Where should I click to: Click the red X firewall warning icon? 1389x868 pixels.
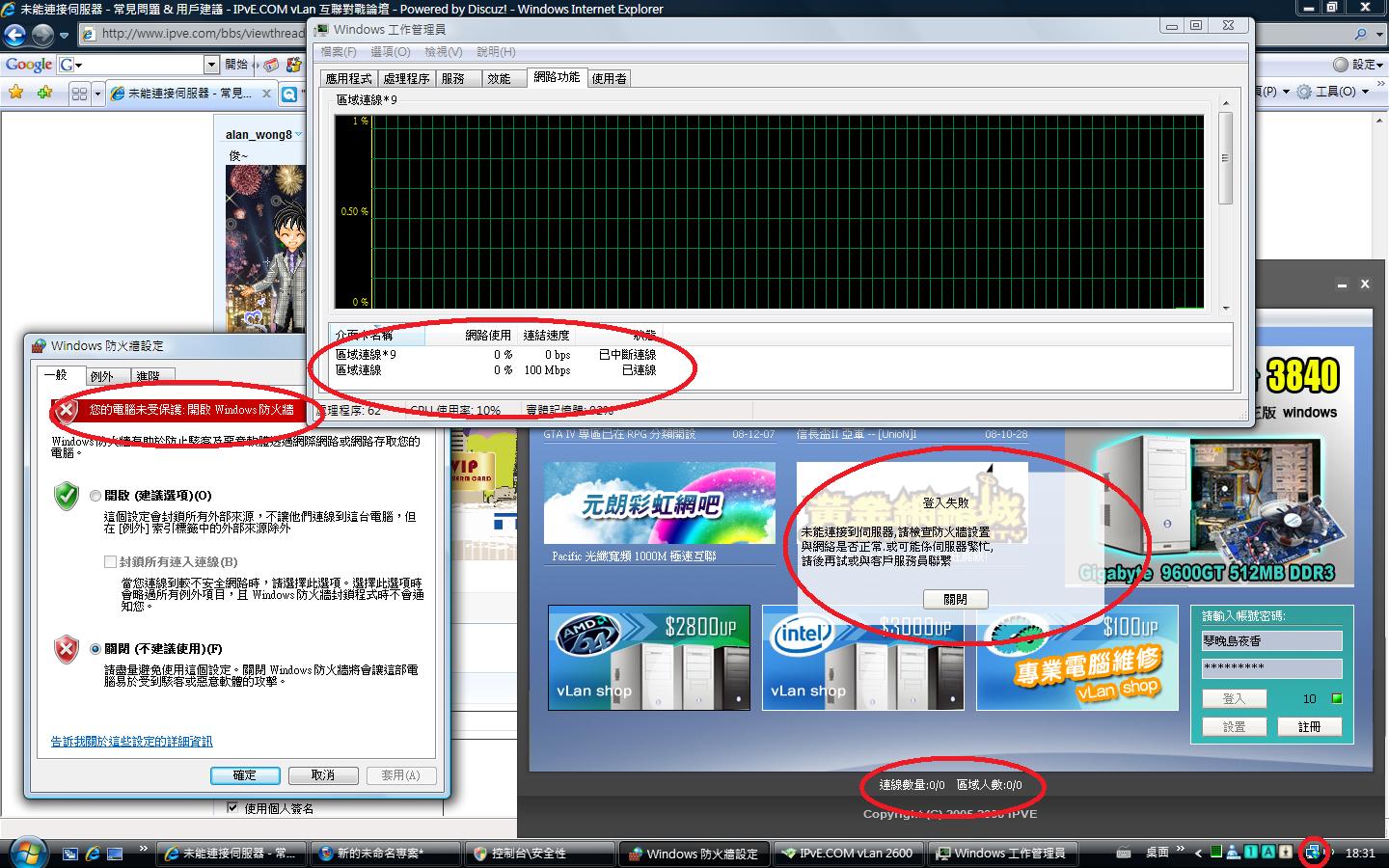click(x=65, y=411)
